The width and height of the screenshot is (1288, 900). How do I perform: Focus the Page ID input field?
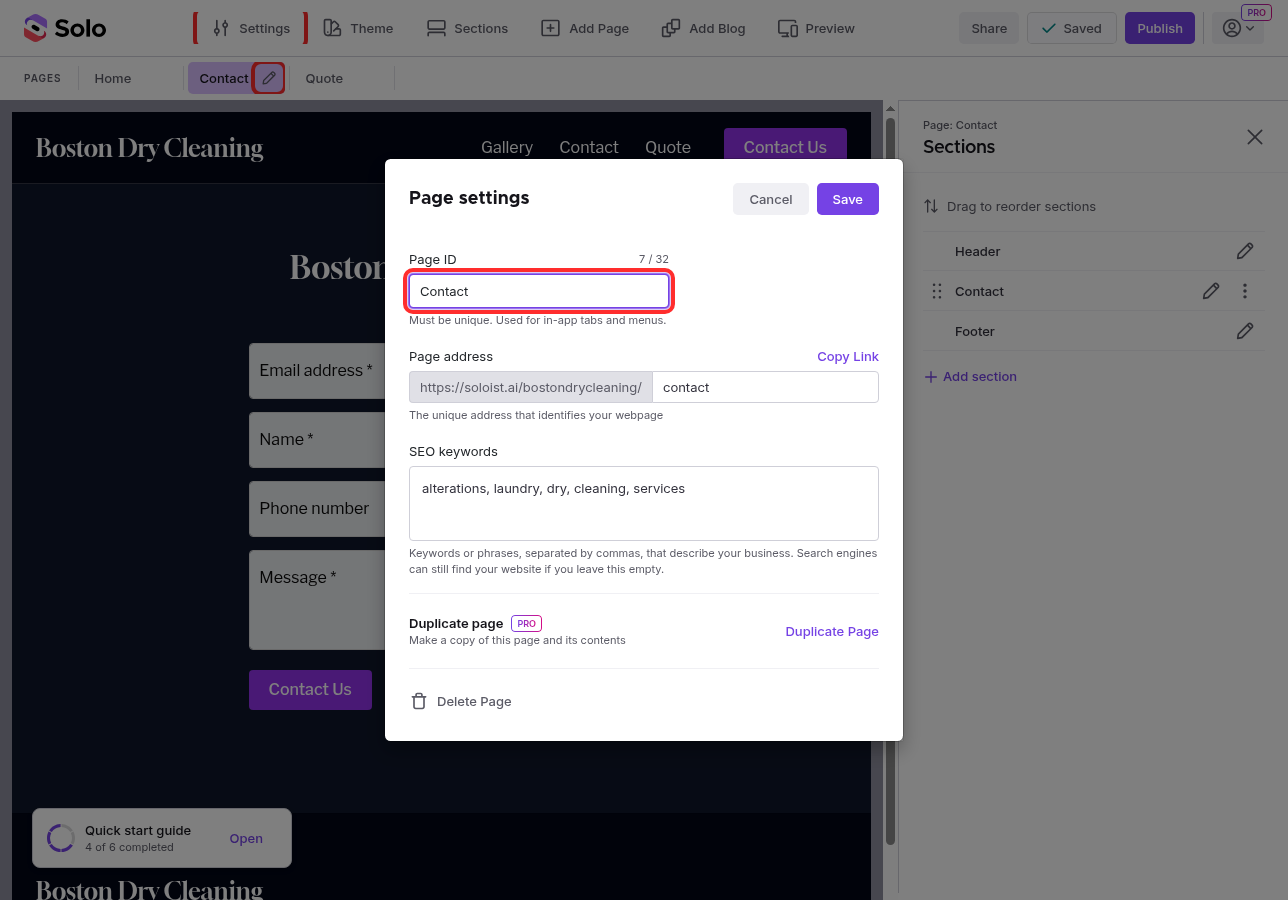click(539, 291)
